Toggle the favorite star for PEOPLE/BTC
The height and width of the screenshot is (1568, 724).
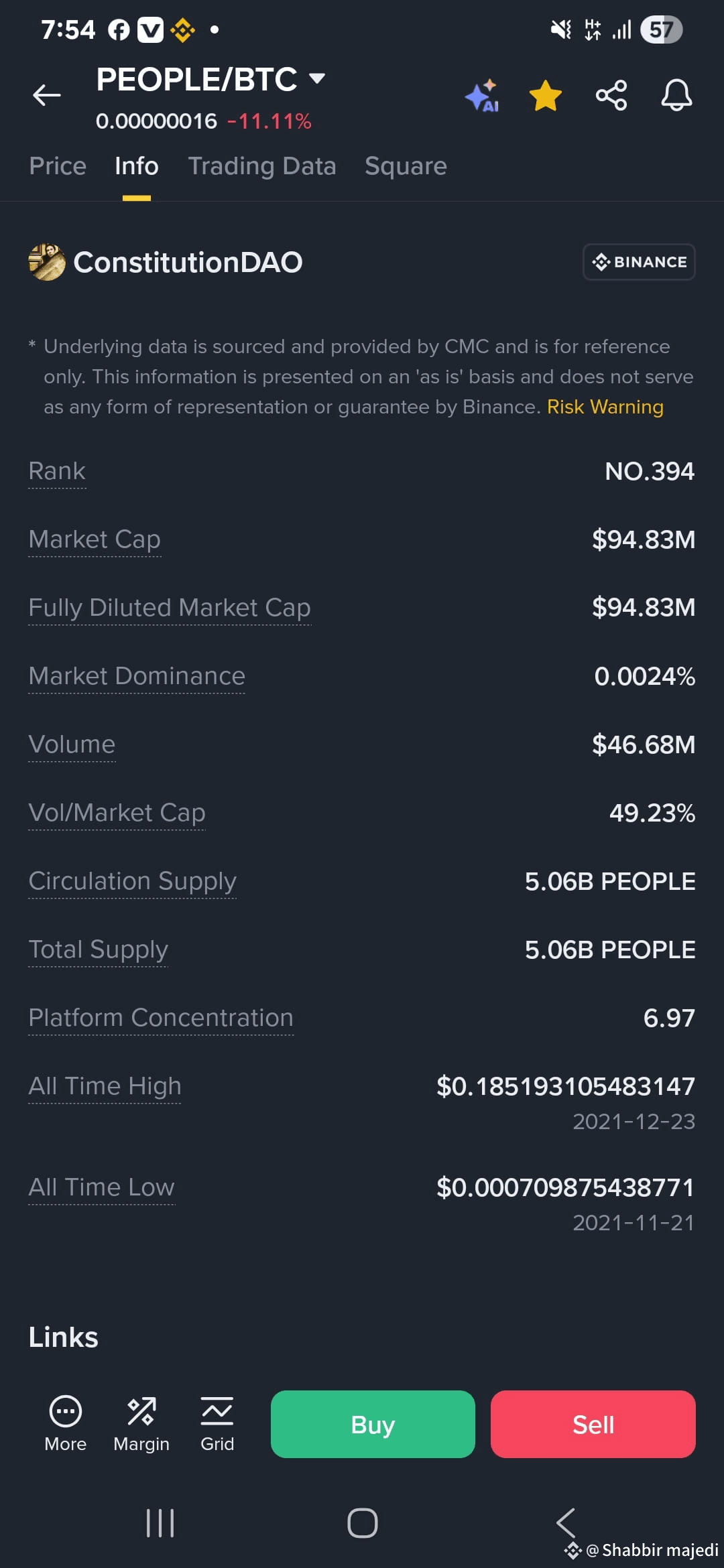click(x=546, y=95)
